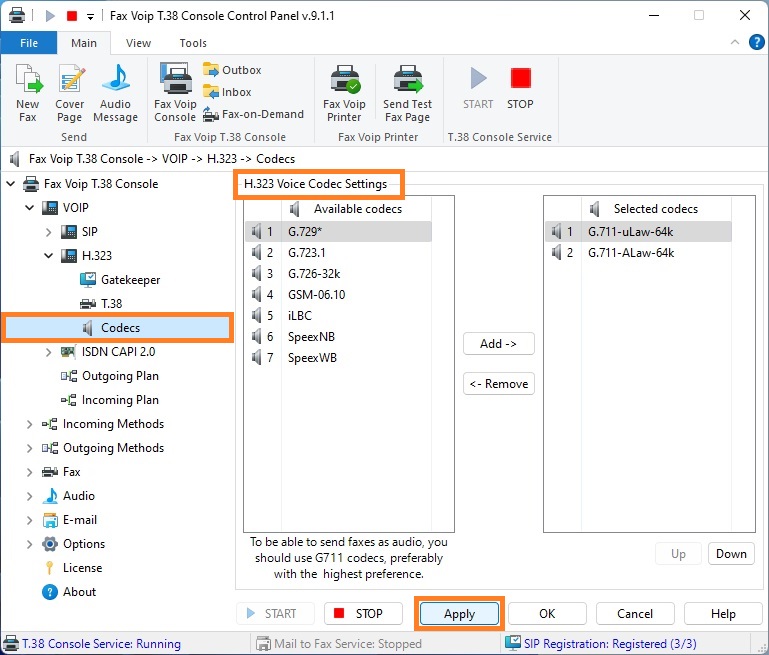
Task: Select G.723.1 in available codecs
Action: click(x=338, y=252)
